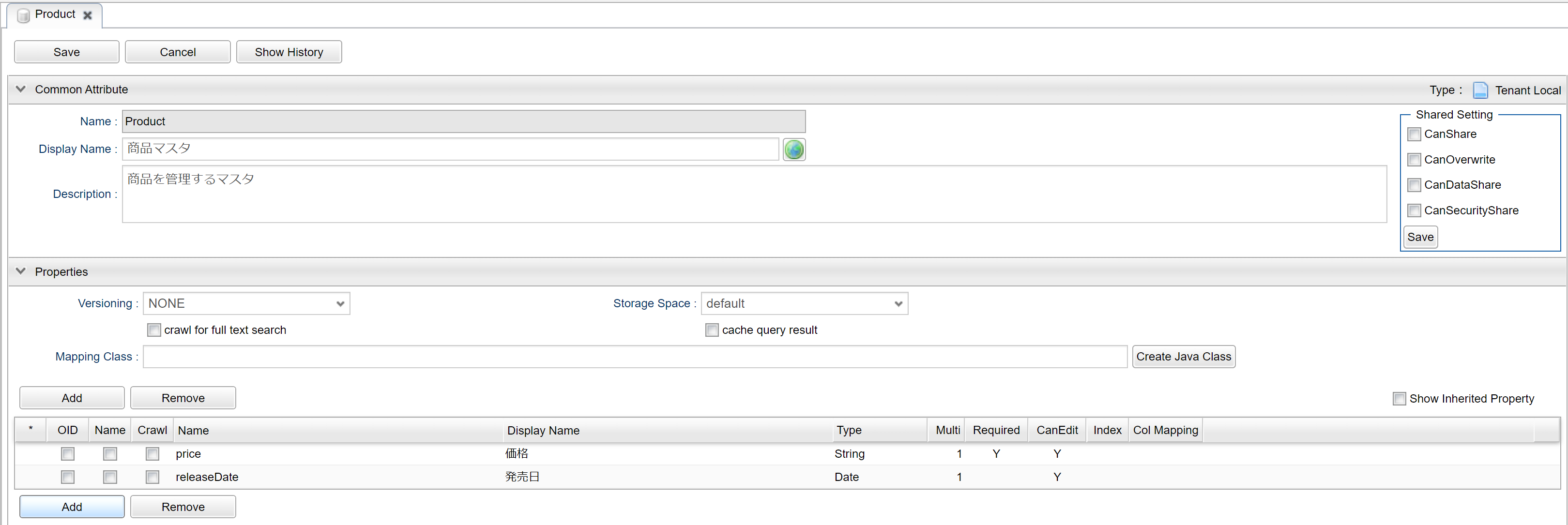Collapse the Common Attribute section
Image resolution: width=1568 pixels, height=525 pixels.
(21, 89)
